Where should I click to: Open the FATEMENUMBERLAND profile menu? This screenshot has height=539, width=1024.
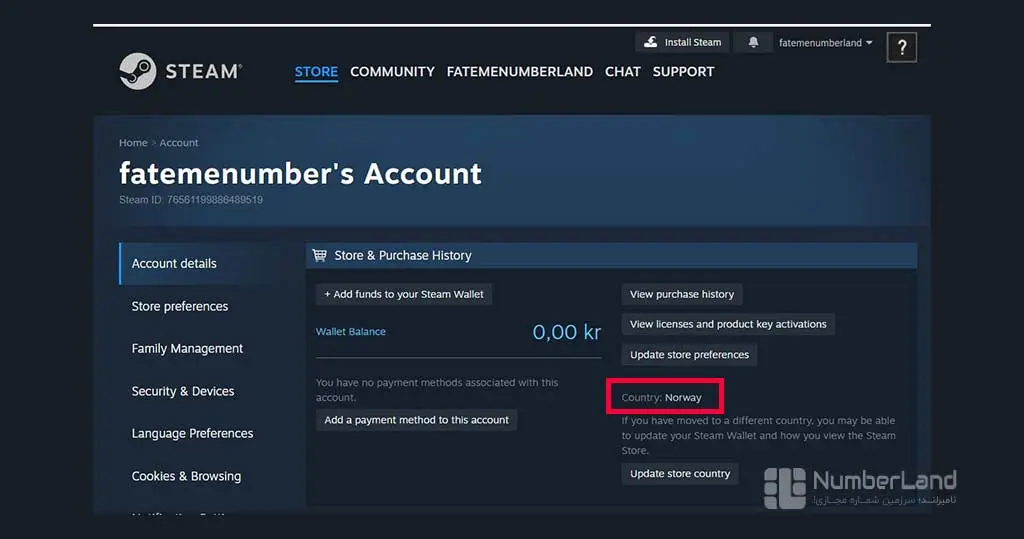pyautogui.click(x=520, y=72)
